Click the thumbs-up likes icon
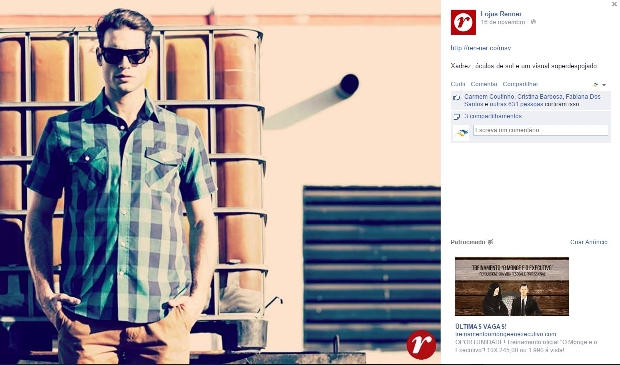 click(457, 97)
